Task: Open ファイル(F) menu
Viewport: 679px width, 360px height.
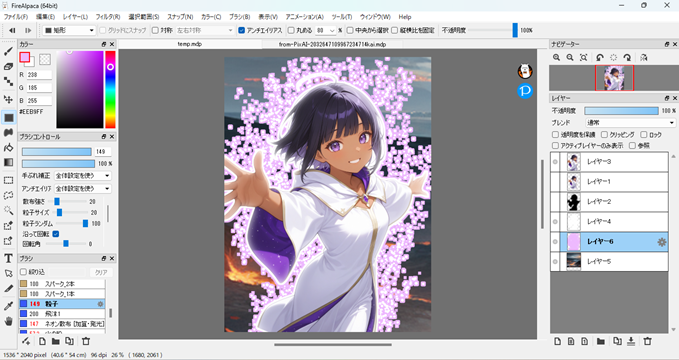Action: (16, 17)
